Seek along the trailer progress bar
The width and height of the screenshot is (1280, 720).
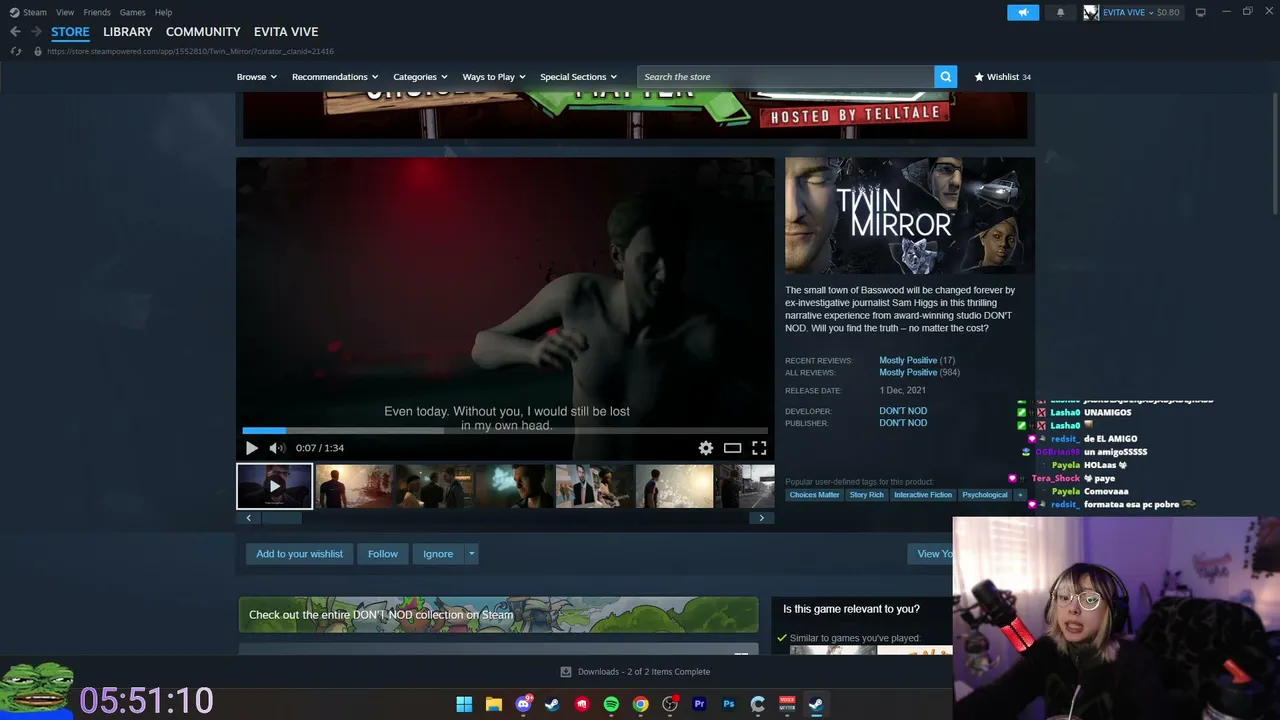coord(505,431)
